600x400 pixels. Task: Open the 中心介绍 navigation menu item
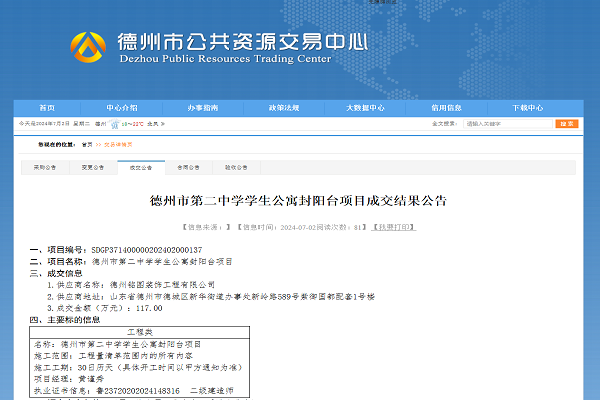(x=122, y=108)
